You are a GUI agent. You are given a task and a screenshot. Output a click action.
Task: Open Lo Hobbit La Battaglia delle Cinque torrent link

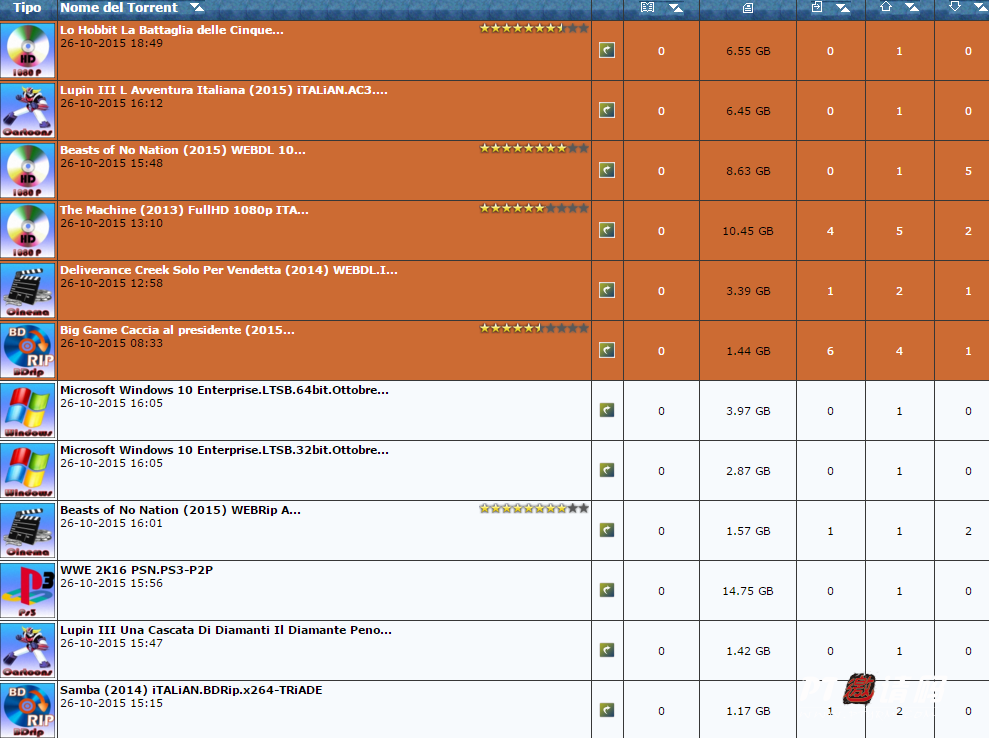[x=172, y=30]
